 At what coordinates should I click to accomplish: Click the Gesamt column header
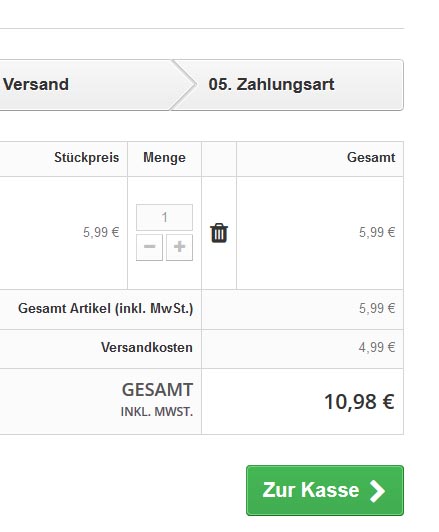coord(371,157)
